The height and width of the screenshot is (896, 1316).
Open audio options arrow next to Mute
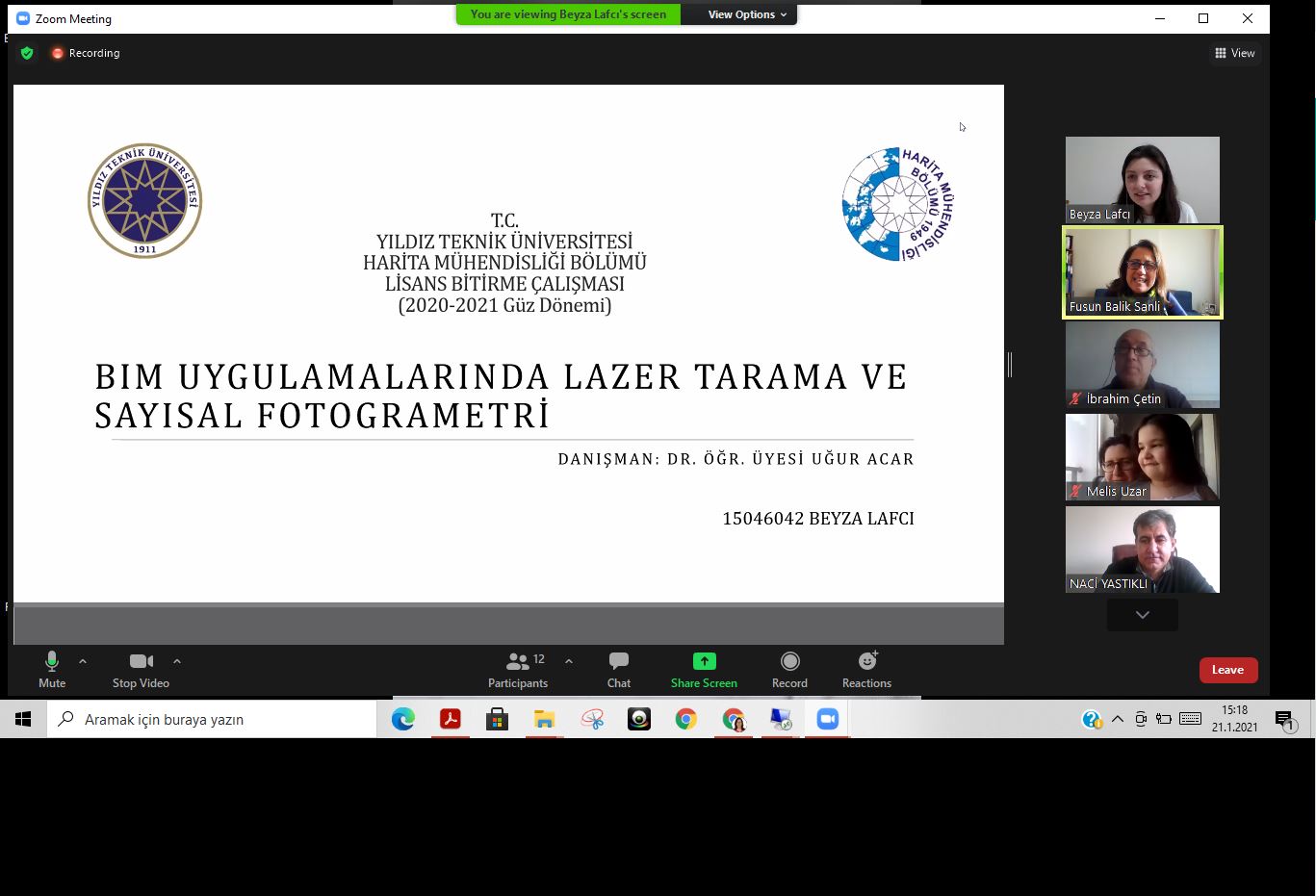(83, 661)
